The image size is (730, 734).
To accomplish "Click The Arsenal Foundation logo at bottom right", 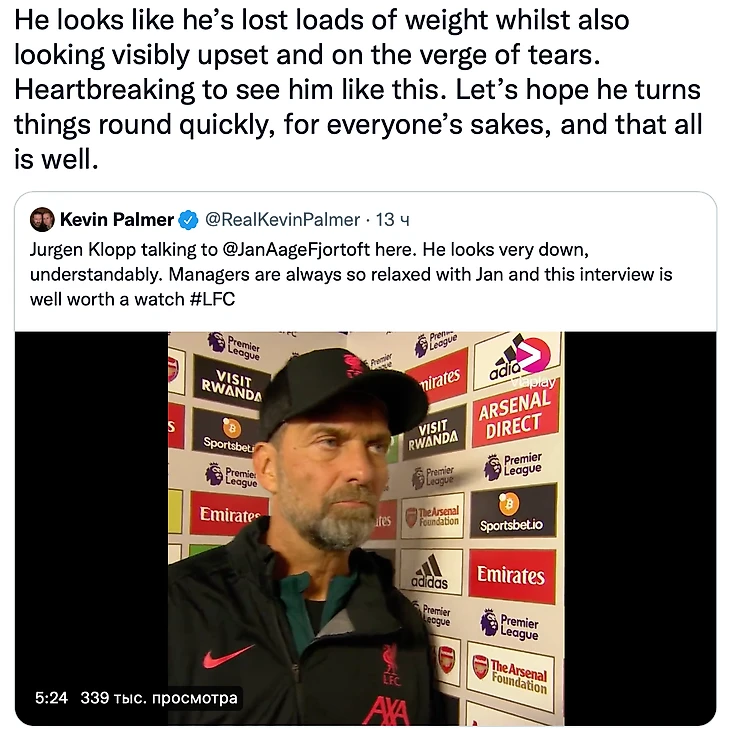I will [x=511, y=676].
